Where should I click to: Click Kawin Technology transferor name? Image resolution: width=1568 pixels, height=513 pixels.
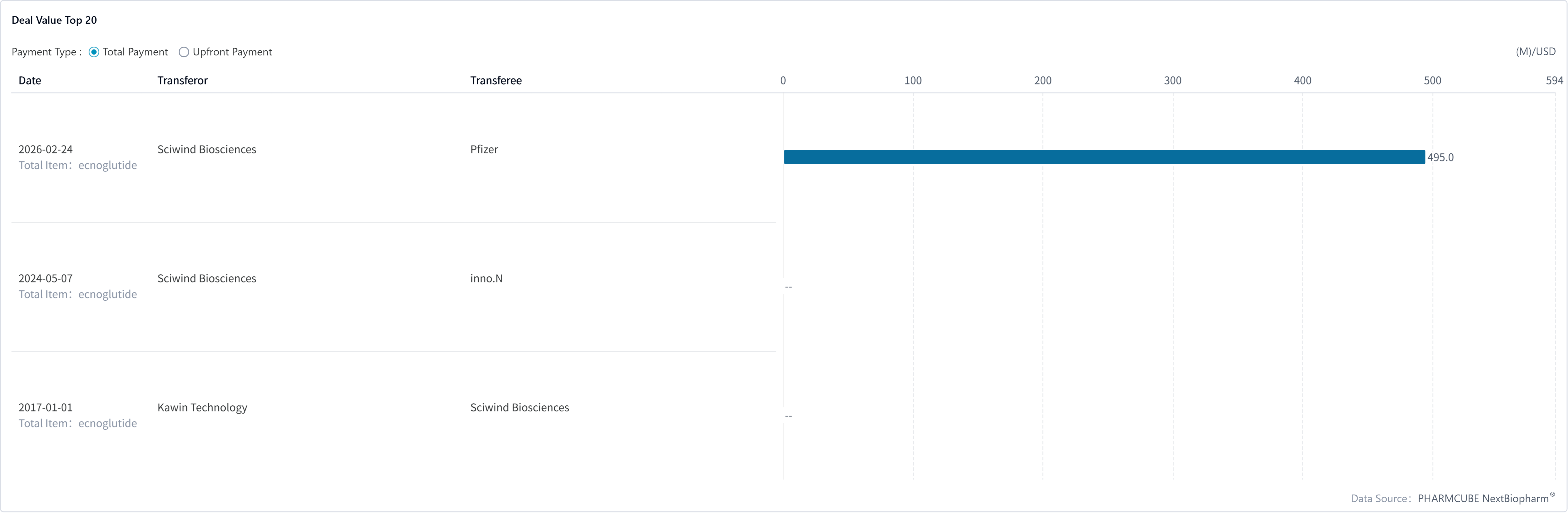202,407
